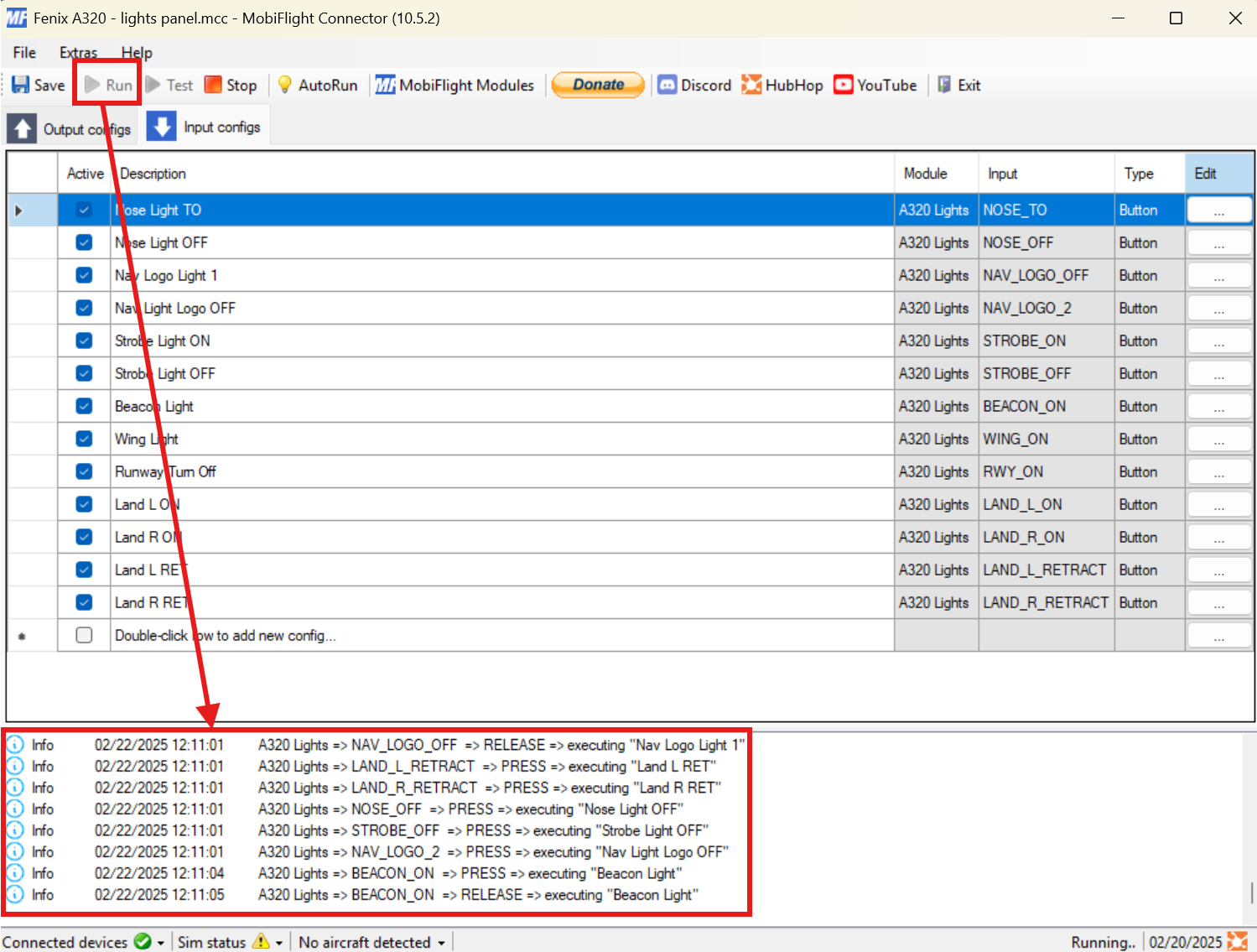
Task: Toggle Active checkbox for Land R RET
Action: tap(84, 602)
